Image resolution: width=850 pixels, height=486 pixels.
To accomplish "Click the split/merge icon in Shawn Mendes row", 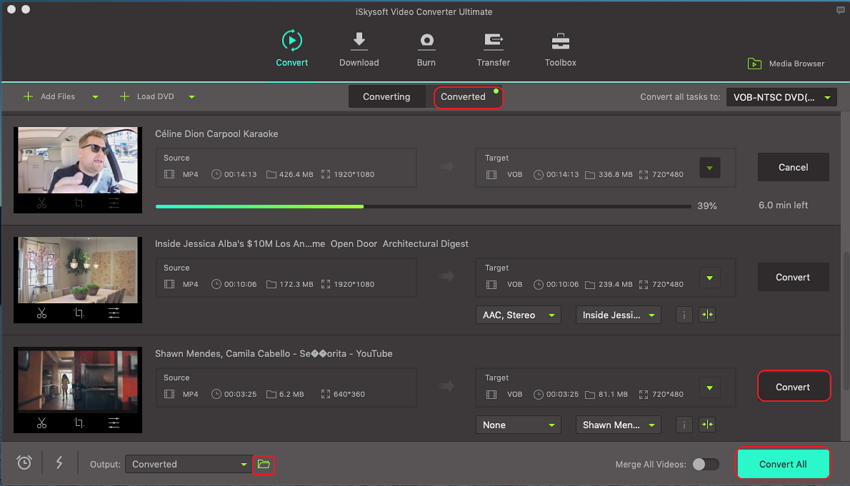I will pos(707,425).
